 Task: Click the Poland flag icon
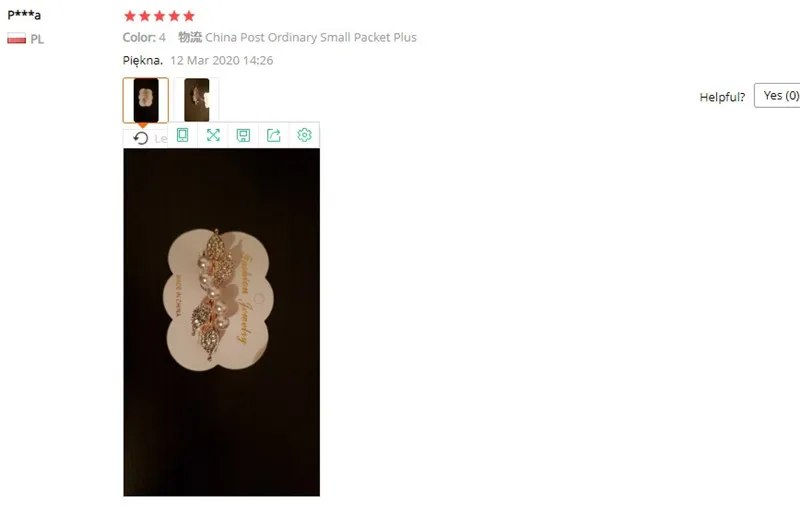[16, 38]
